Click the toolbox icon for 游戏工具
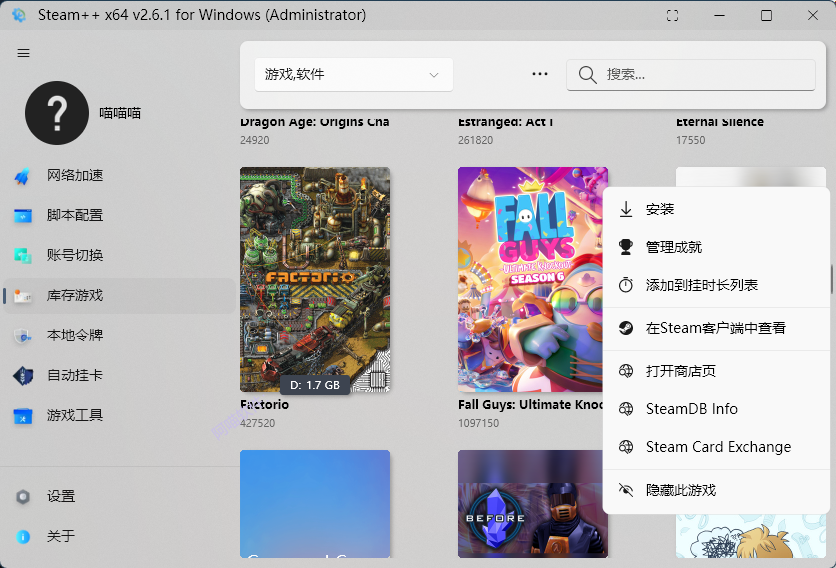The width and height of the screenshot is (836, 568). tap(22, 415)
